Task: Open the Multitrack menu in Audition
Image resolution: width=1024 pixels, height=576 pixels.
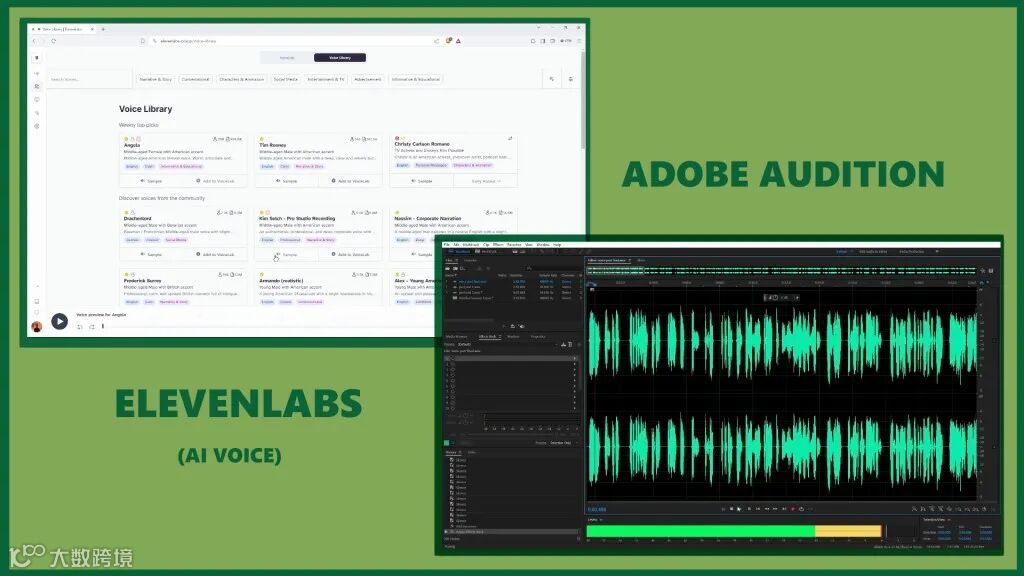Action: 470,245
